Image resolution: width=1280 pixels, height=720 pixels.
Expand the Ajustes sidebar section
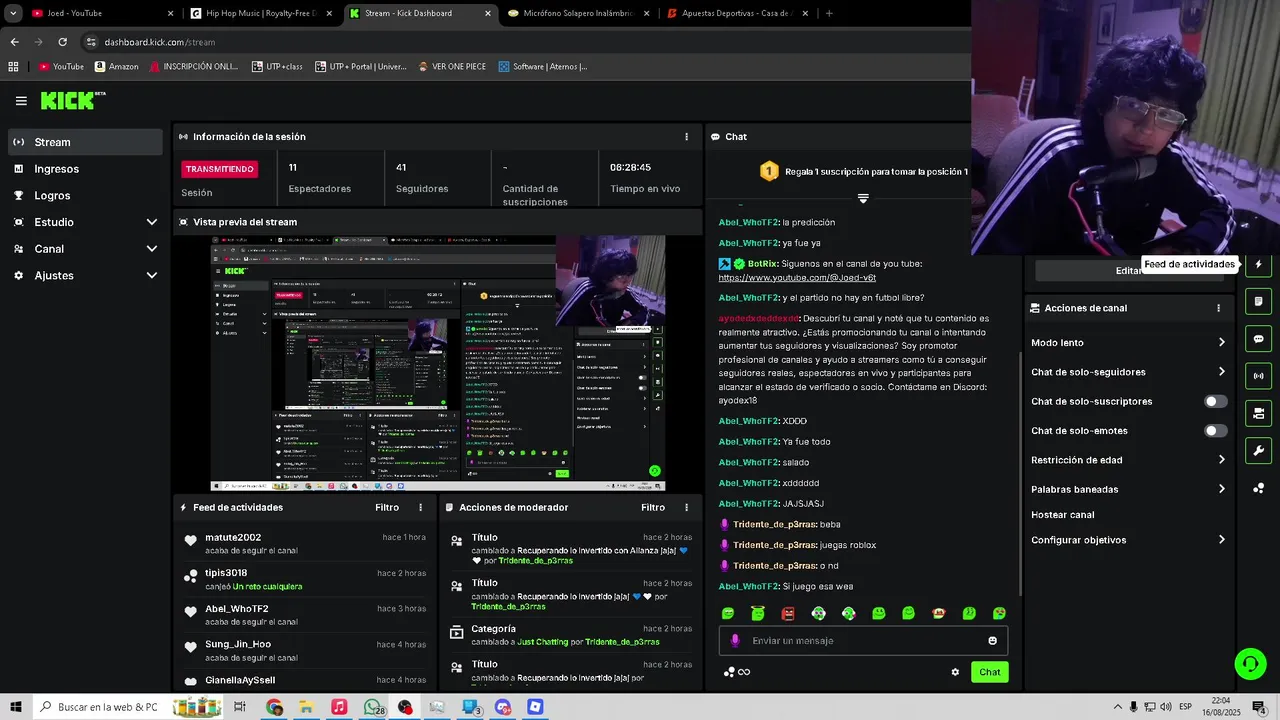pyautogui.click(x=85, y=275)
